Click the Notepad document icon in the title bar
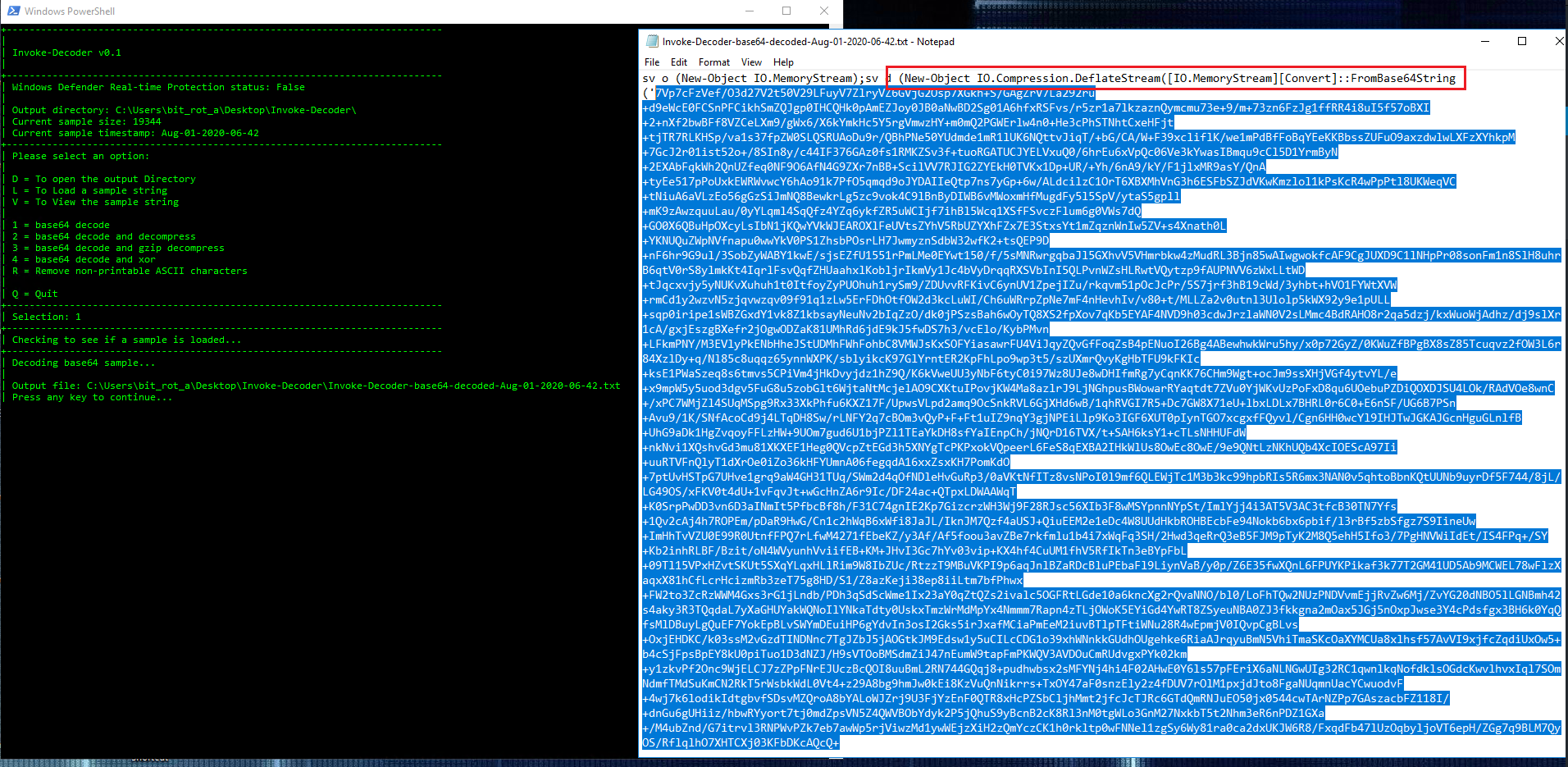Image resolution: width=1568 pixels, height=767 pixels. pos(653,41)
